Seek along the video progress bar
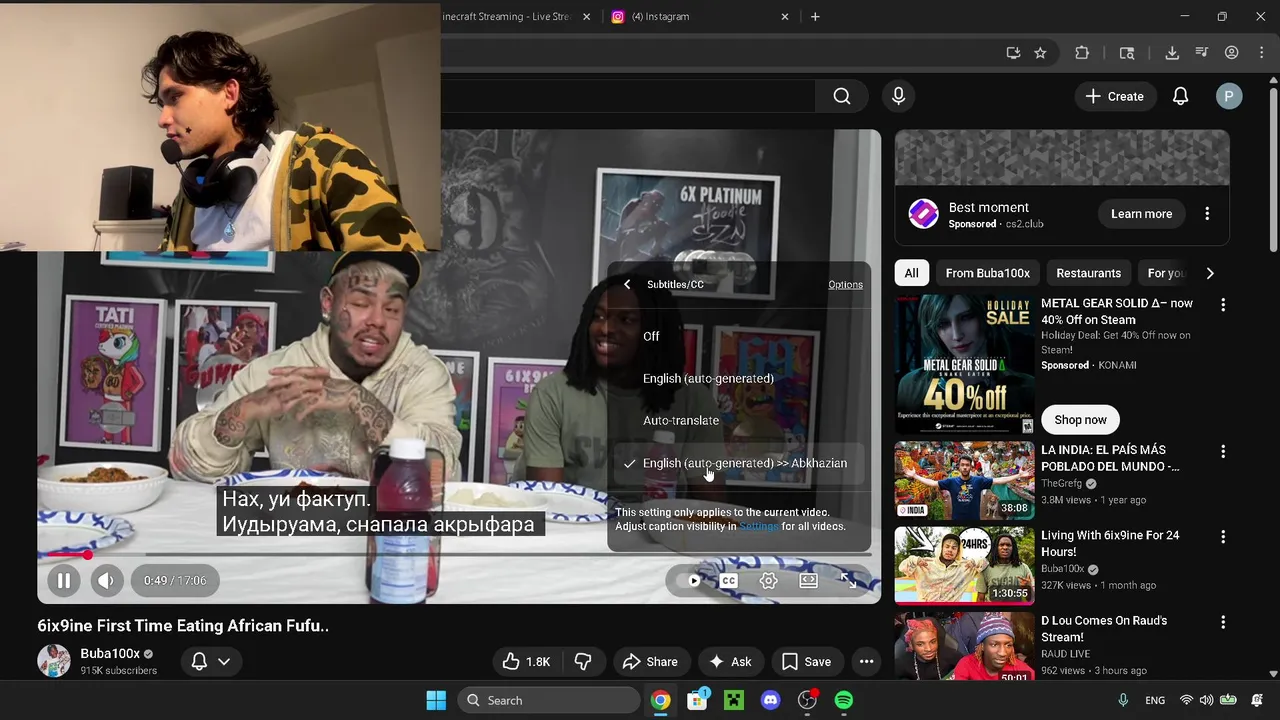Viewport: 1280px width, 720px height. coord(459,554)
